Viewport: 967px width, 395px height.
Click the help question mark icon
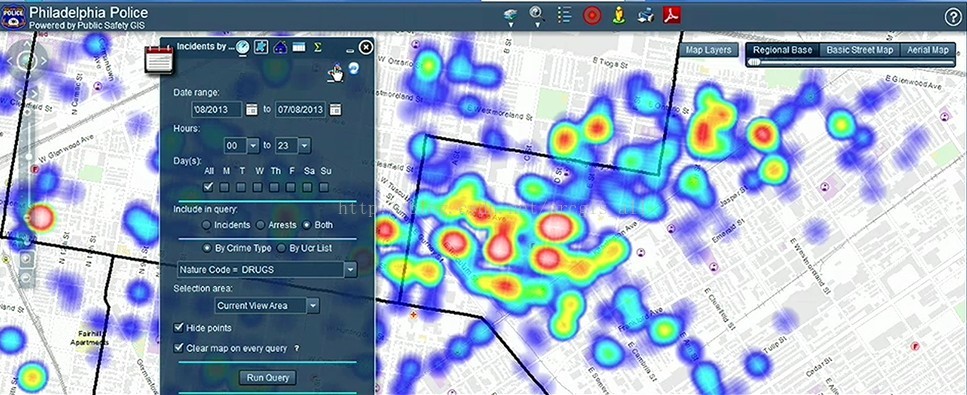[x=953, y=17]
